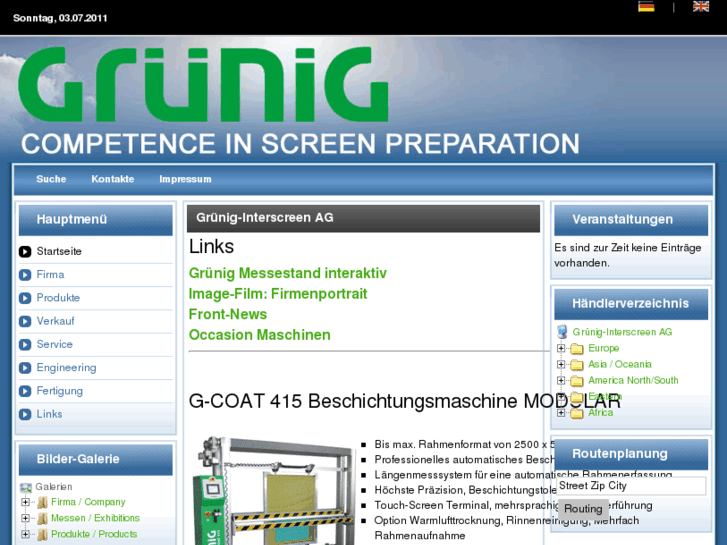Open the Europe dealer link
This screenshot has height=545, width=727.
(603, 348)
